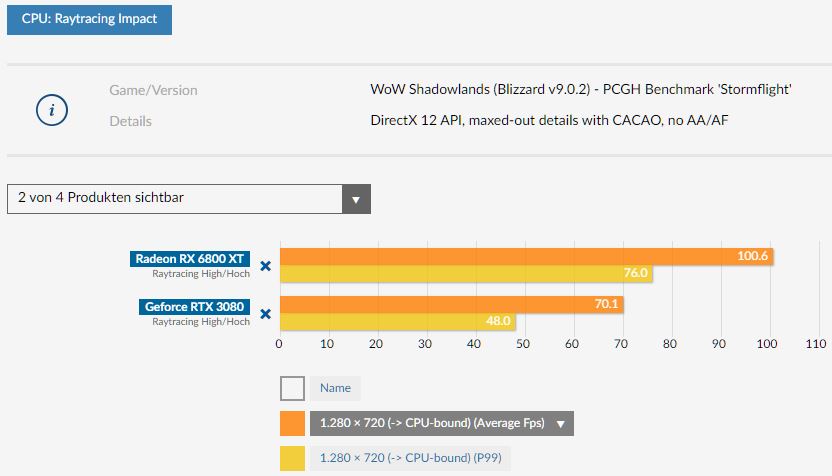The height and width of the screenshot is (476, 832).
Task: Remove Radeon RX 6800 XT with X icon
Action: coord(266,266)
